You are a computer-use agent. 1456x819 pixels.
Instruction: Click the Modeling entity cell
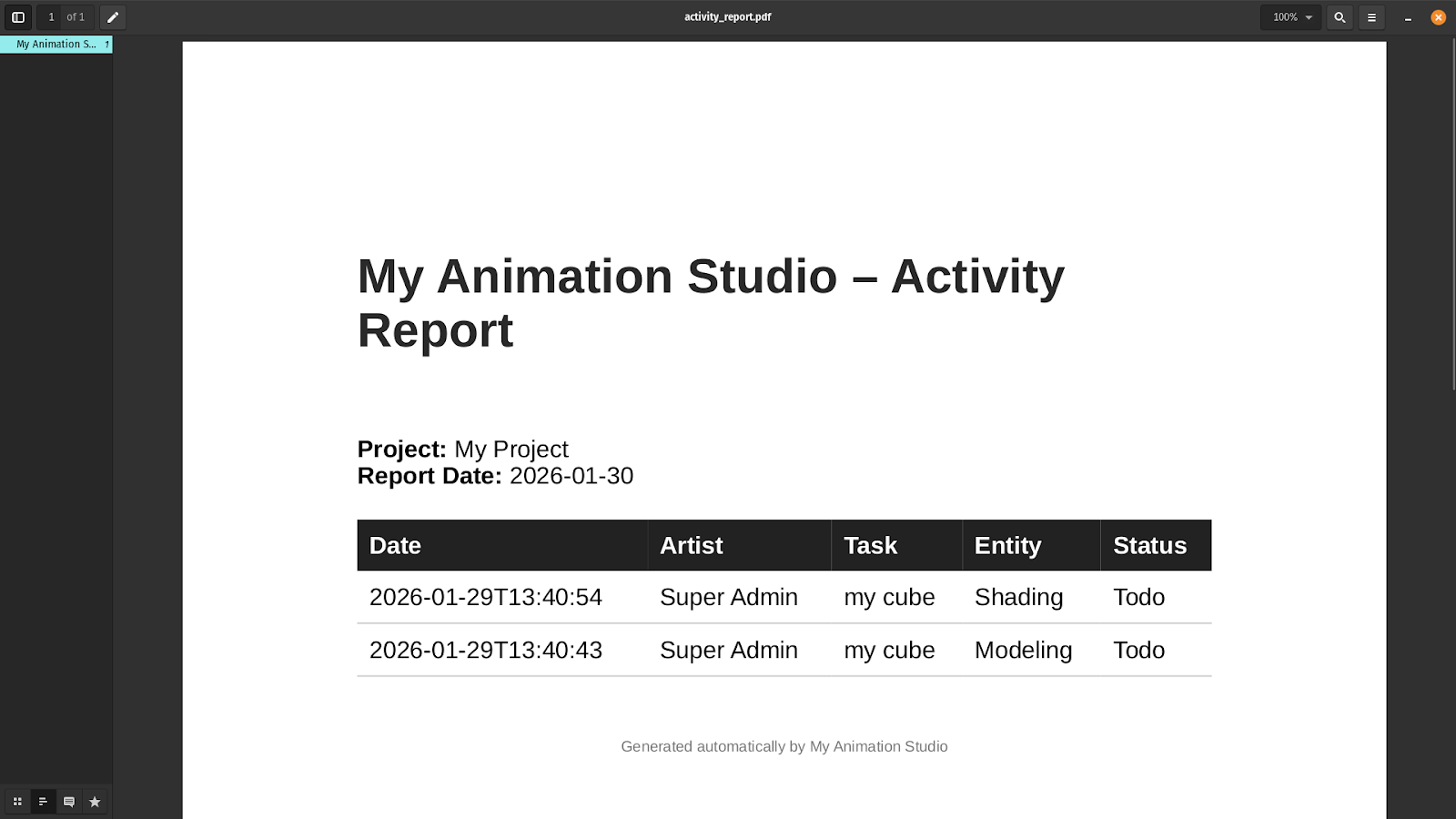pyautogui.click(x=1023, y=650)
